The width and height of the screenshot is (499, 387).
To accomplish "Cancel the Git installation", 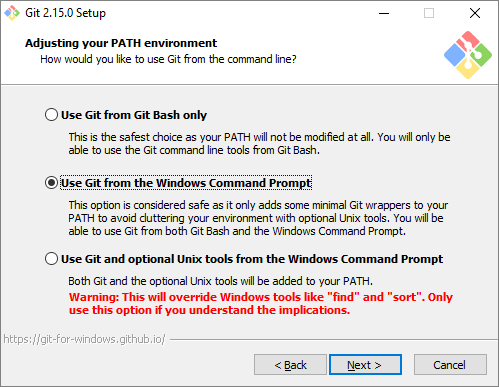I will click(450, 365).
